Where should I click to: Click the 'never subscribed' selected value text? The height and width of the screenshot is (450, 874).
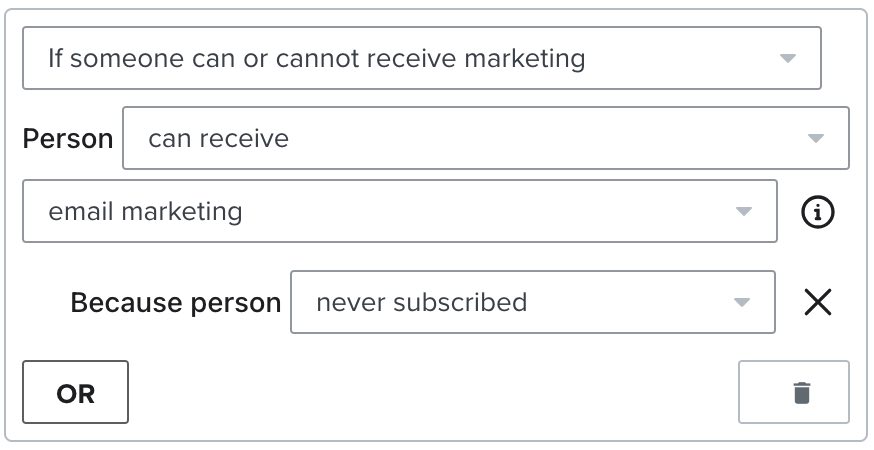click(421, 302)
